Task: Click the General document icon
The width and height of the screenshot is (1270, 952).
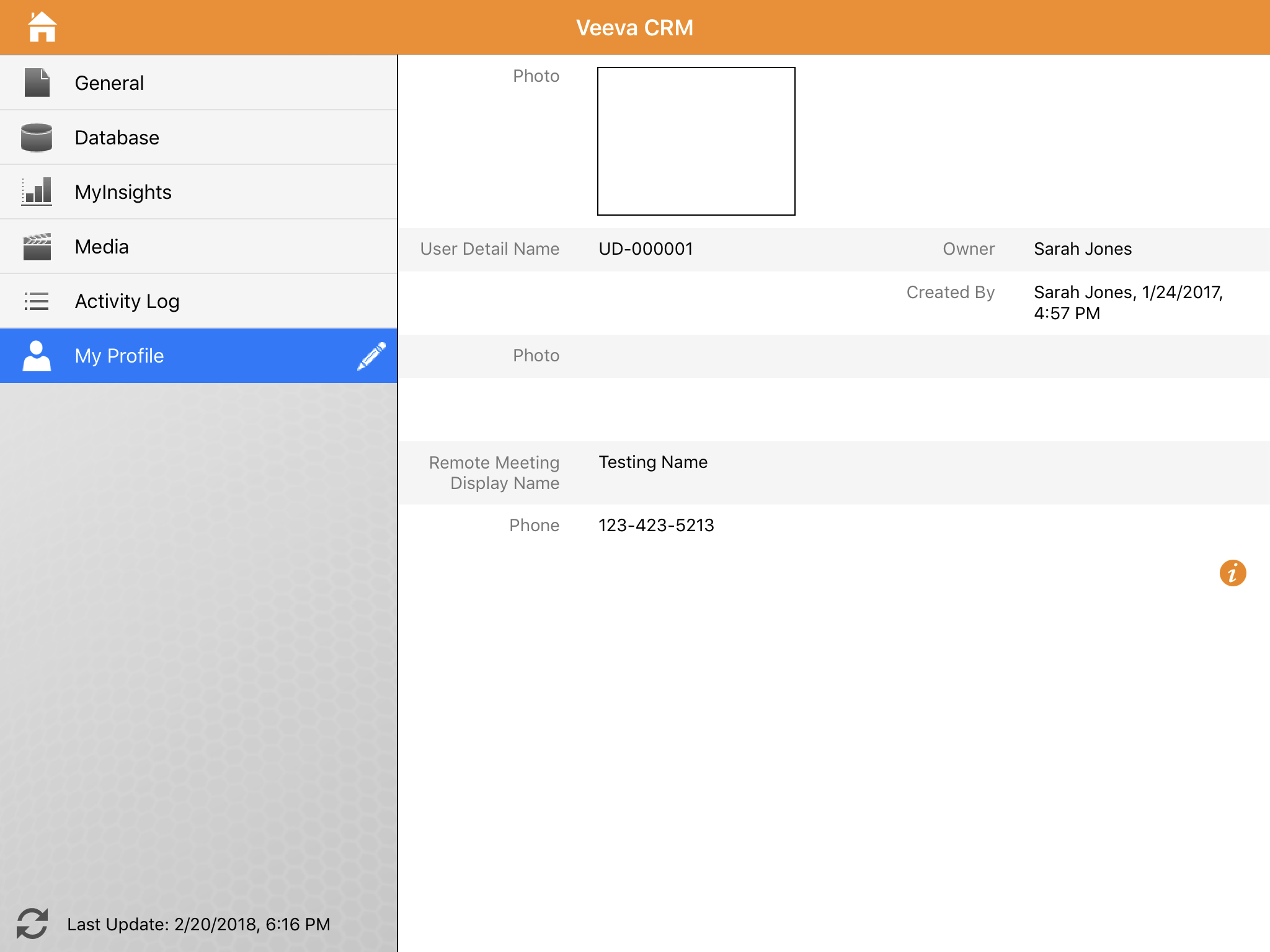Action: (x=37, y=82)
